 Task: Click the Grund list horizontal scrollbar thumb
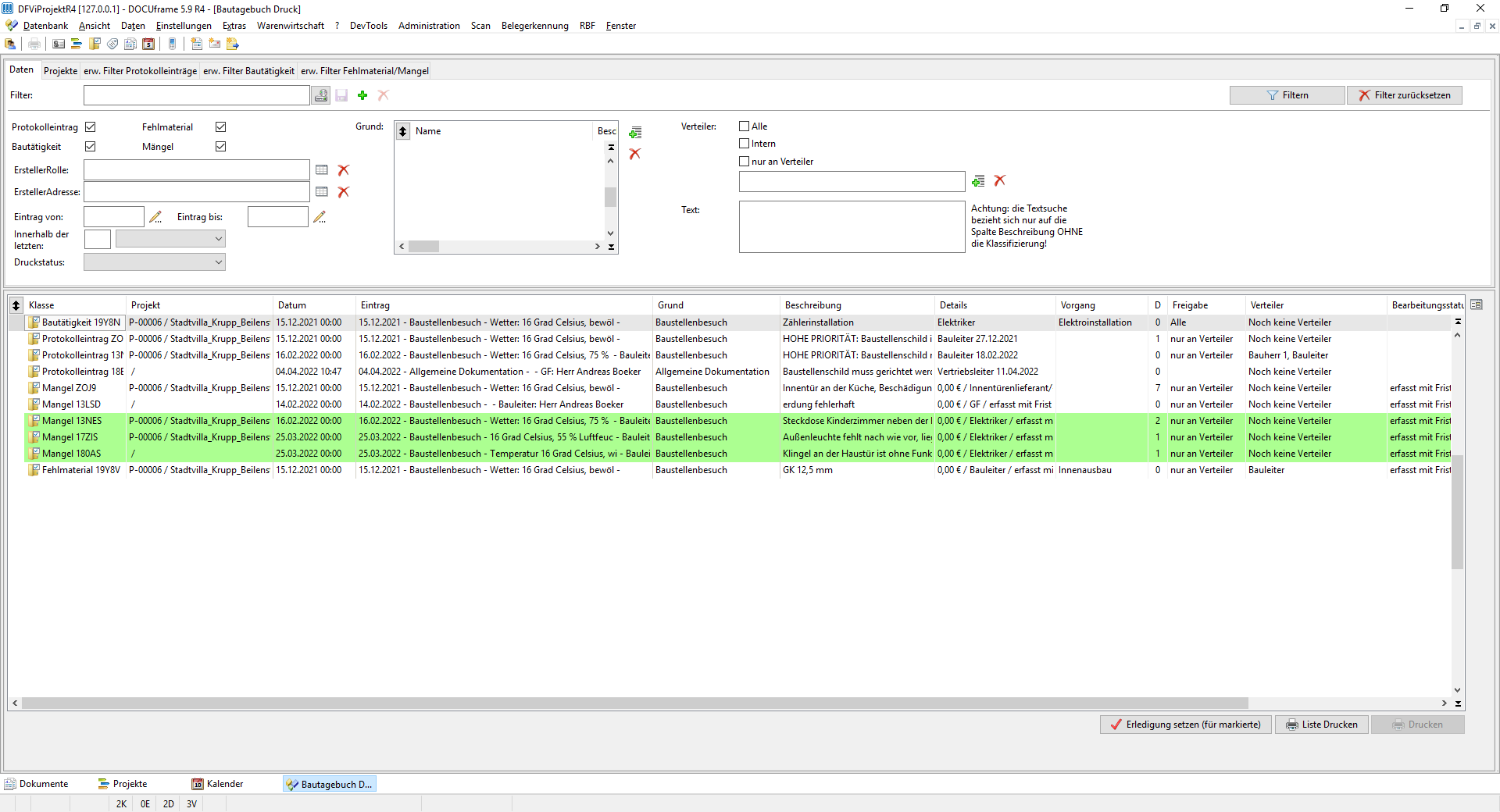pyautogui.click(x=423, y=247)
